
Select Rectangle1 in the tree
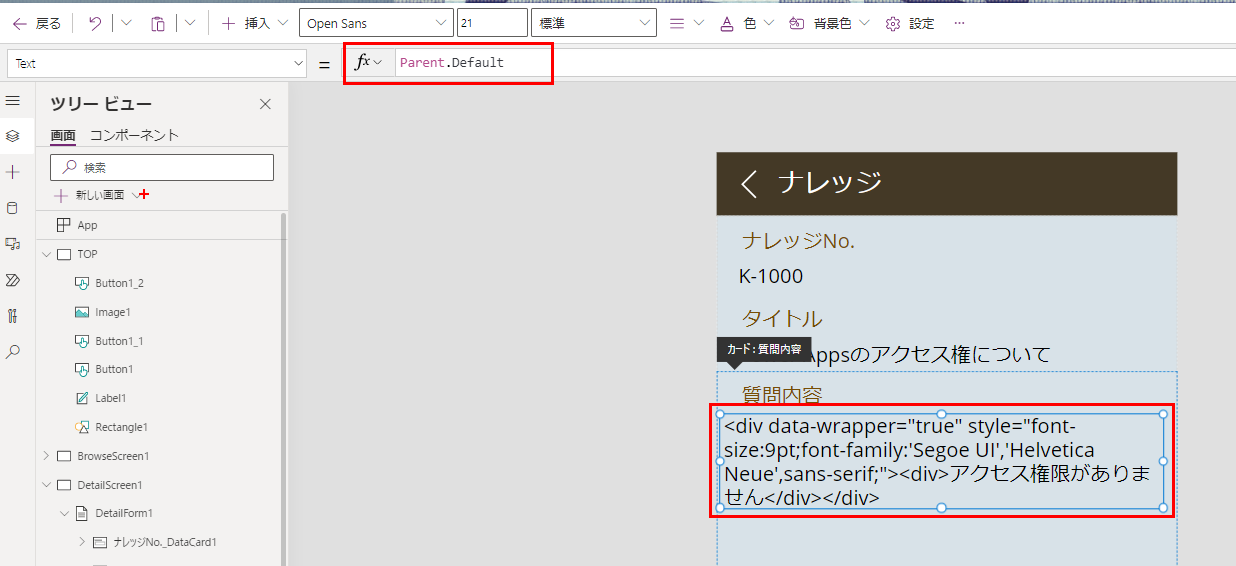(121, 427)
